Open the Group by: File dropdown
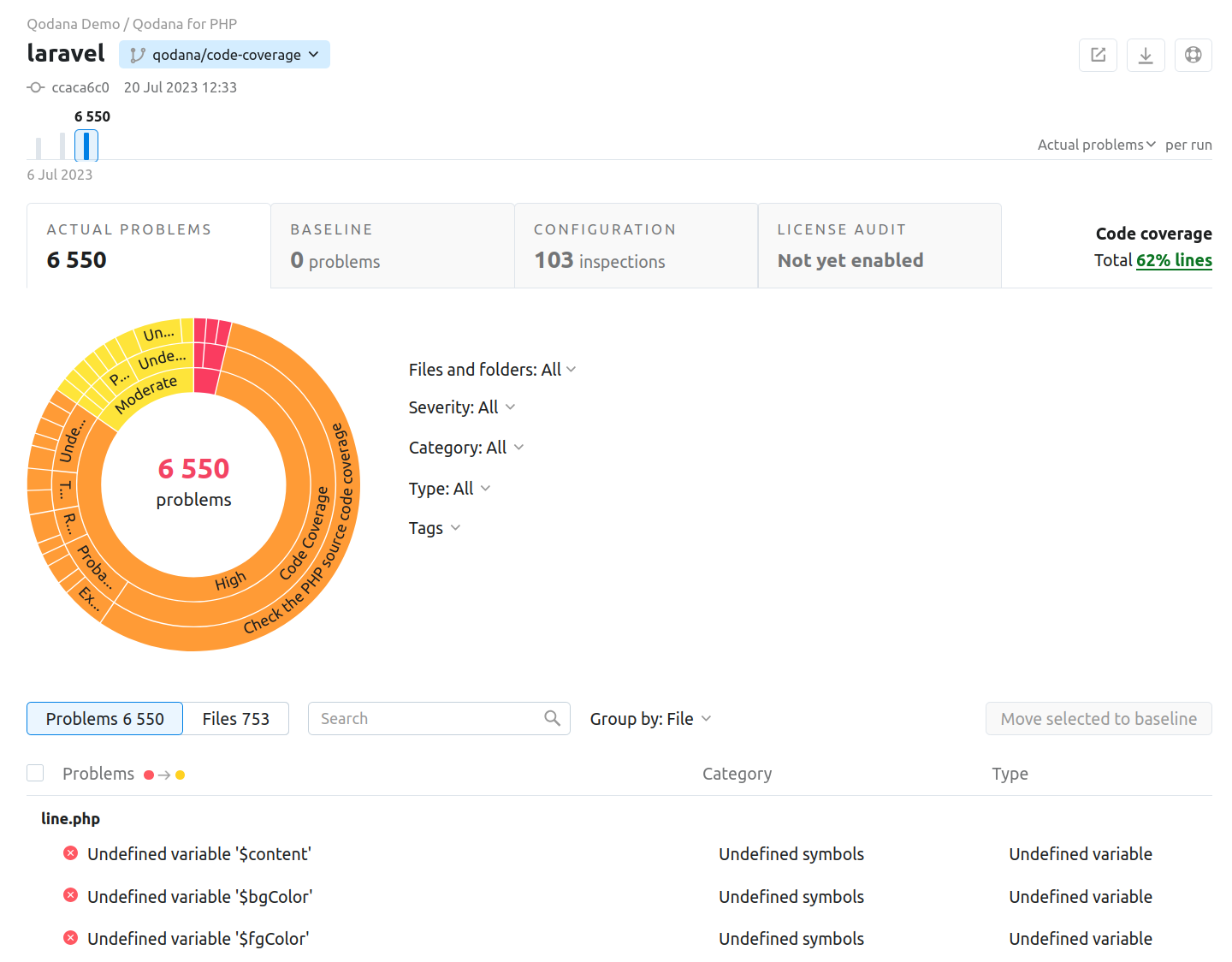The image size is (1232, 962). coord(650,719)
